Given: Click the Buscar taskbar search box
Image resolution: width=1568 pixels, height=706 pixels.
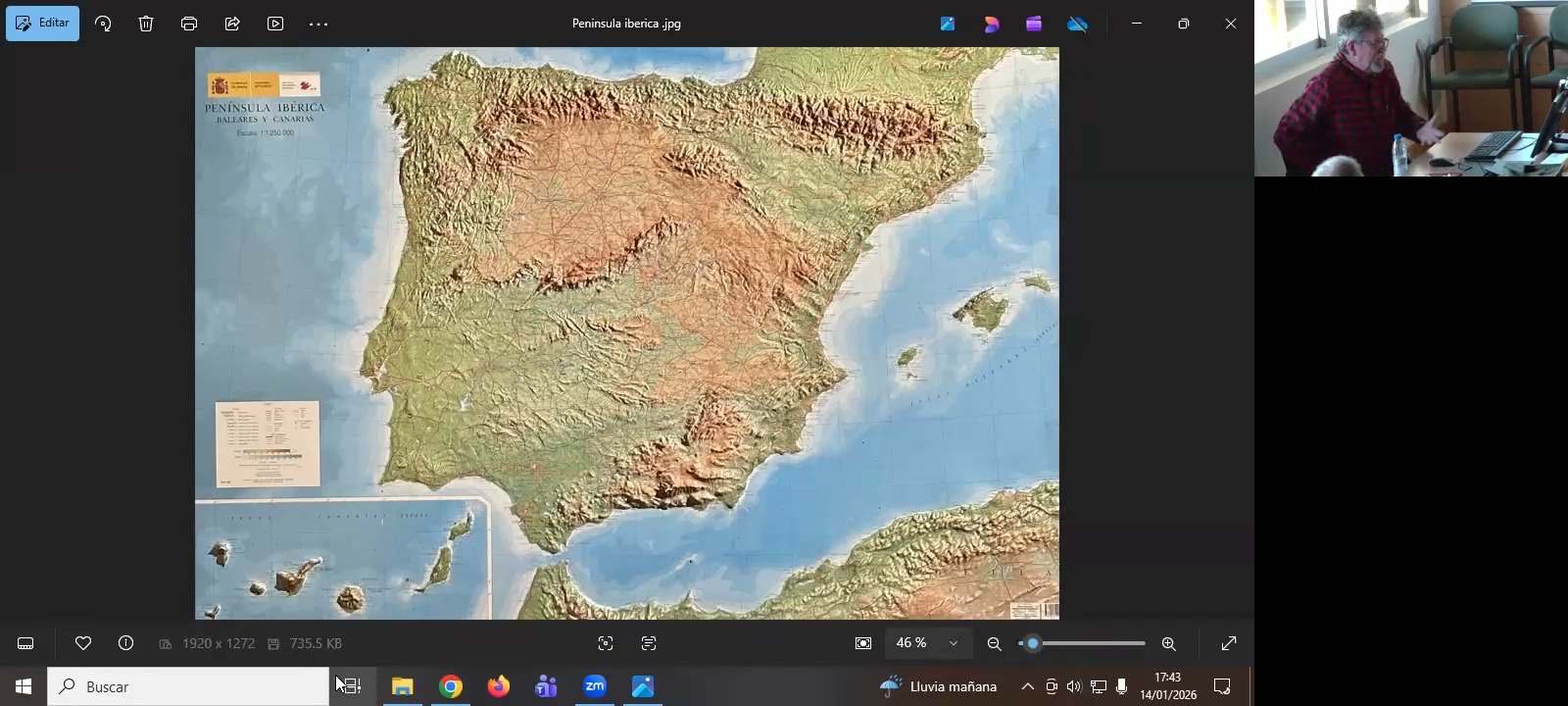Looking at the screenshot, I should pos(188,687).
